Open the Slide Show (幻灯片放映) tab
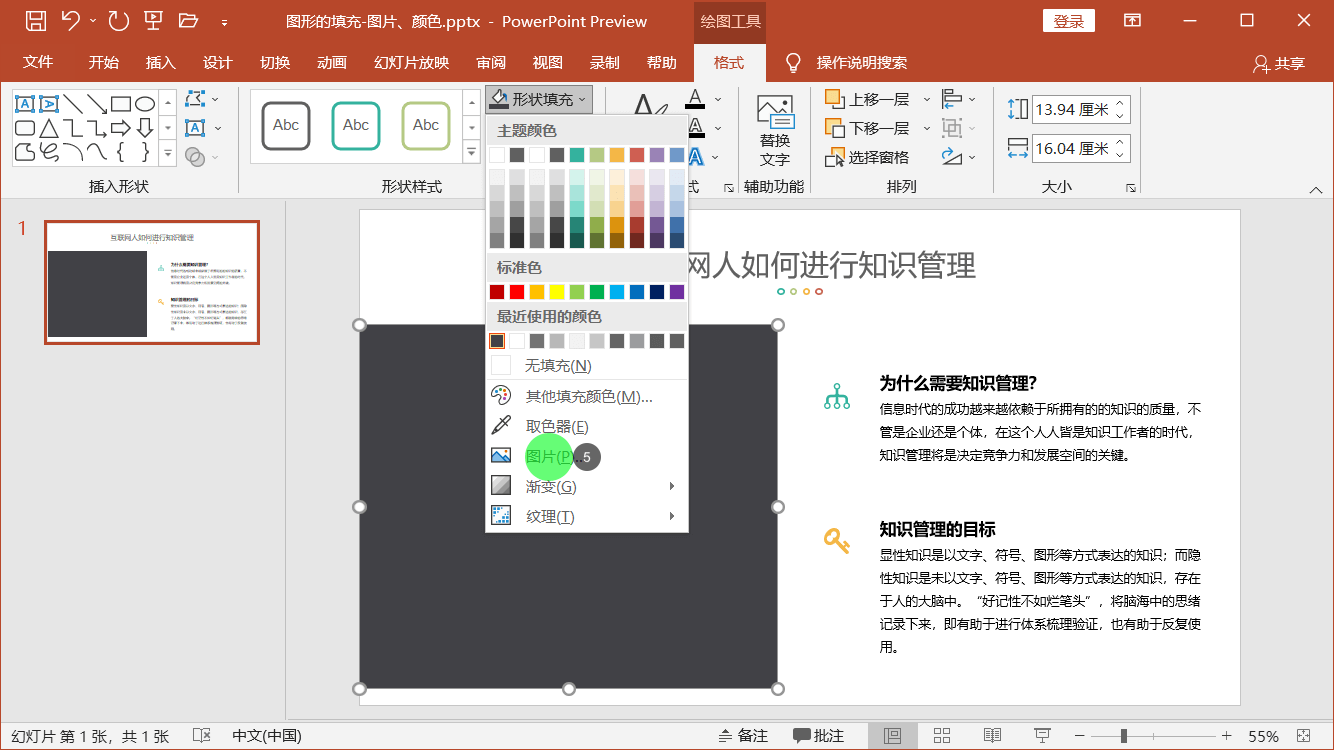This screenshot has width=1334, height=750. 411,62
